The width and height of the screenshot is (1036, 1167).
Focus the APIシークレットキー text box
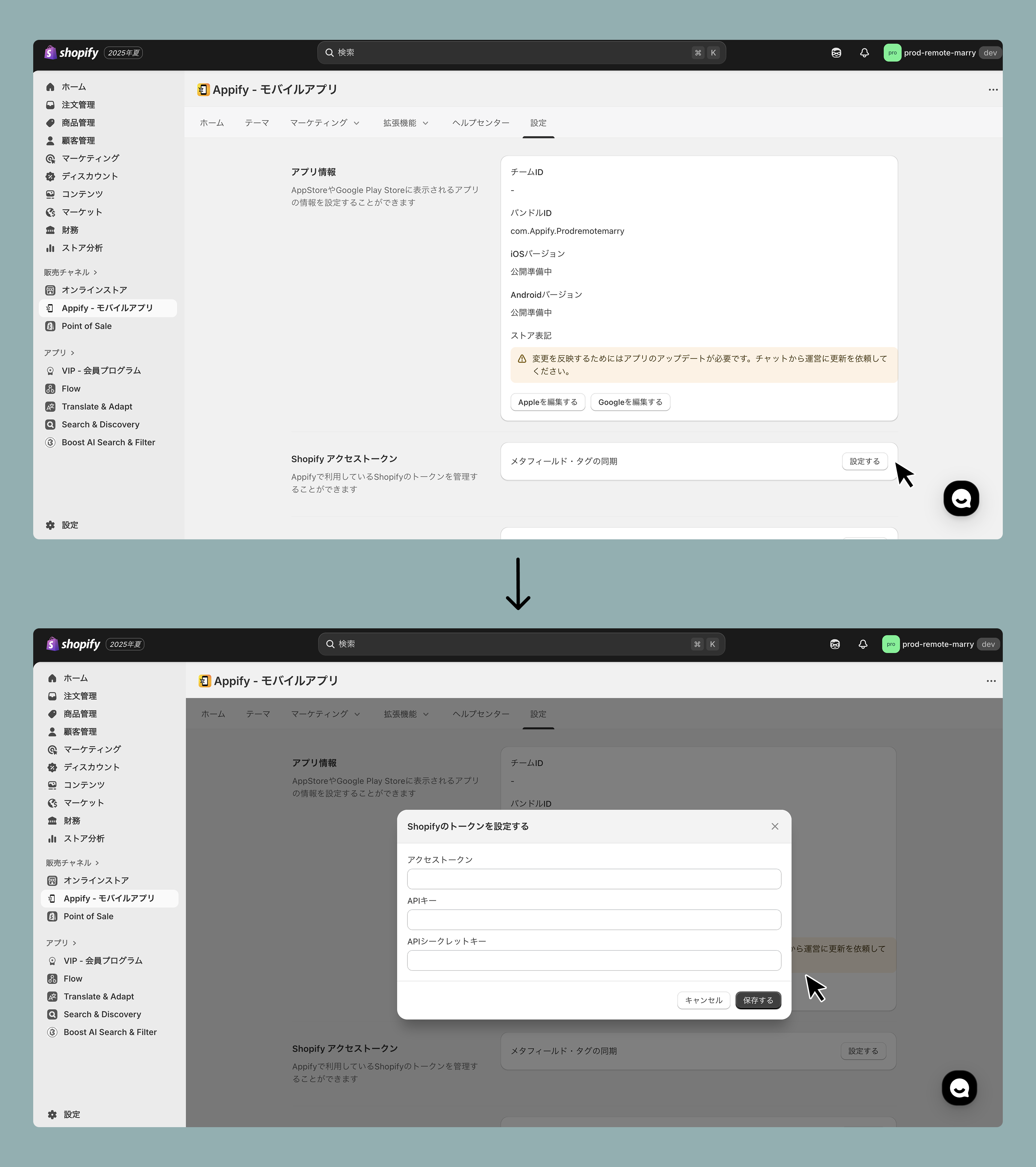594,960
